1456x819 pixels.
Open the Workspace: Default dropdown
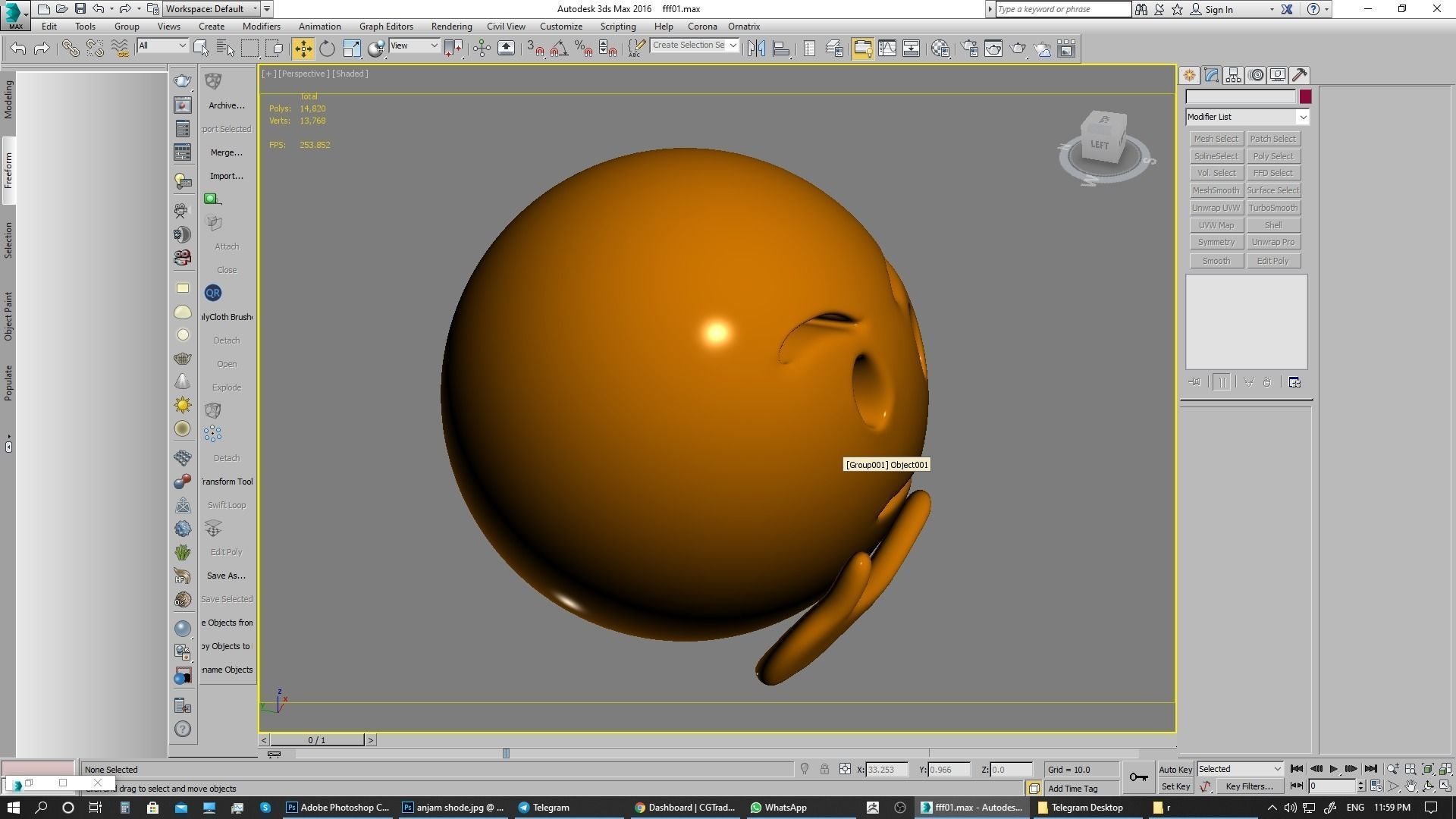pyautogui.click(x=212, y=9)
